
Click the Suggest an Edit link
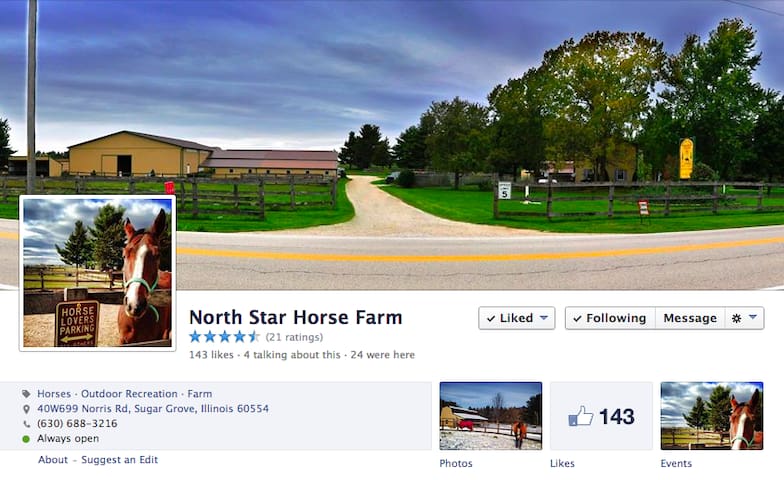tap(120, 460)
